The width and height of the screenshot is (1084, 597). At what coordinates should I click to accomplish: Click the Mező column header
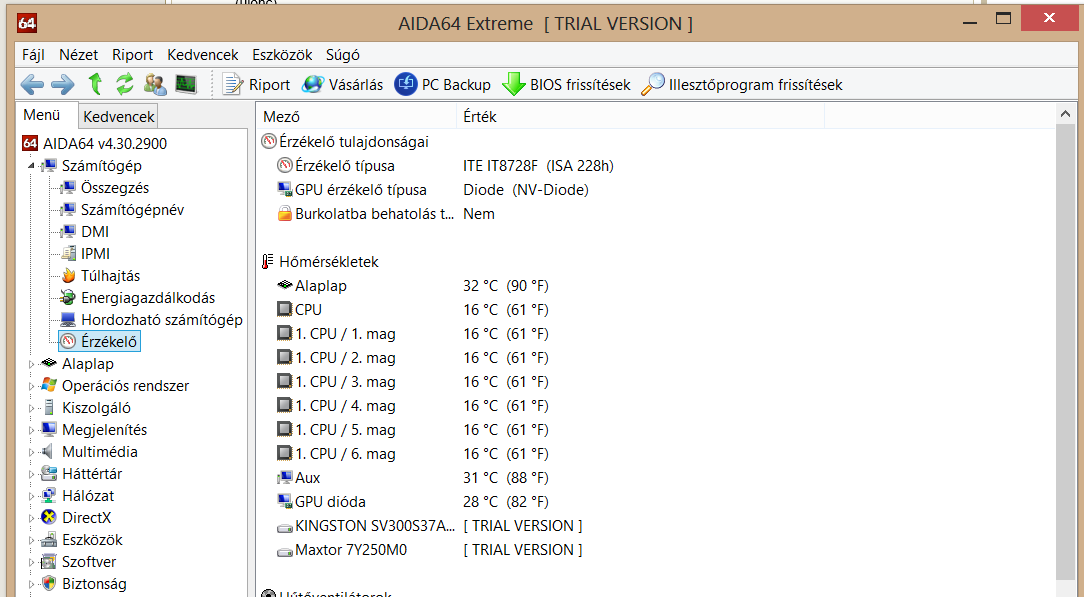click(356, 117)
